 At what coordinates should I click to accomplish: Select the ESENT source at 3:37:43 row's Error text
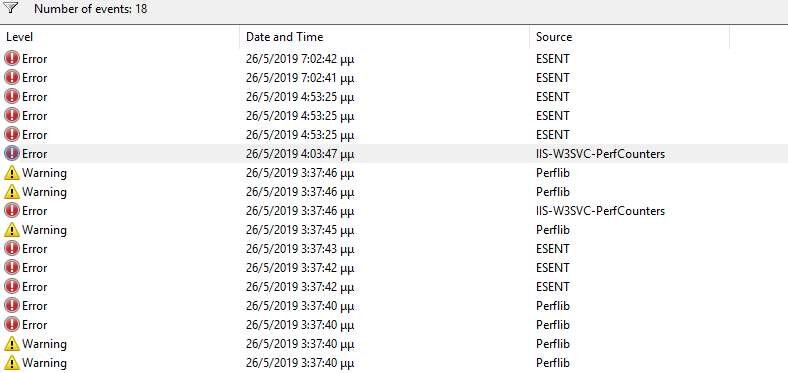tap(35, 249)
